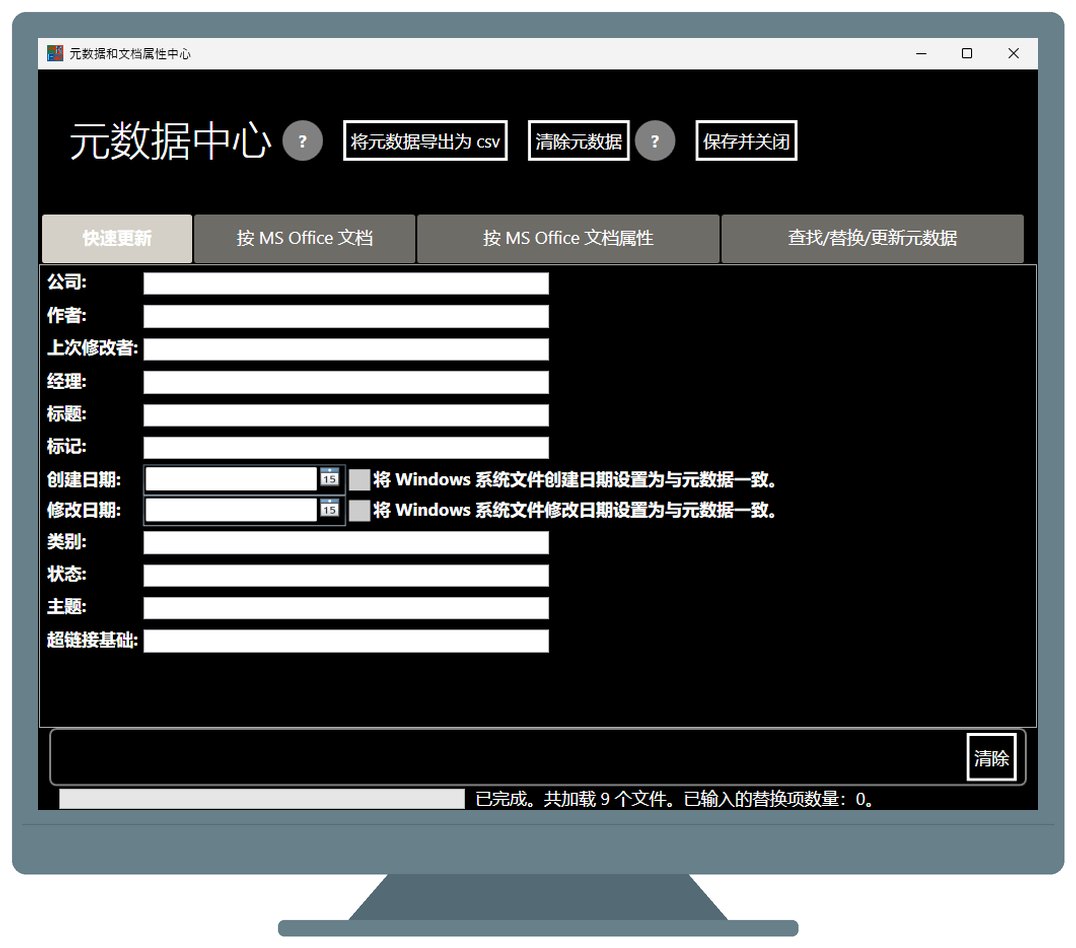1076x948 pixels.
Task: Click the 超链接基础 text field
Action: click(x=346, y=640)
